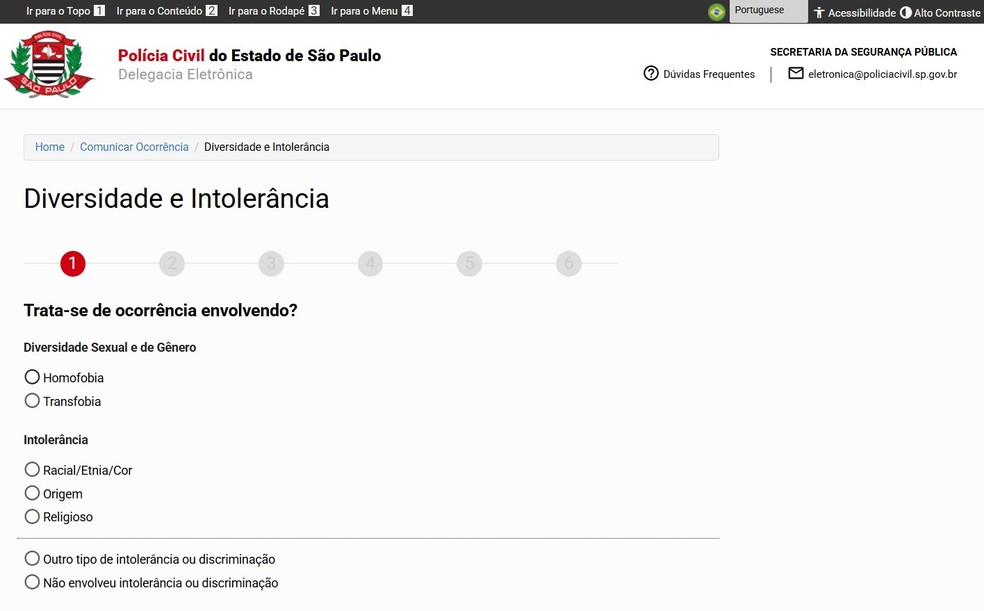Click the Ir para o Rodapé link

(x=274, y=11)
